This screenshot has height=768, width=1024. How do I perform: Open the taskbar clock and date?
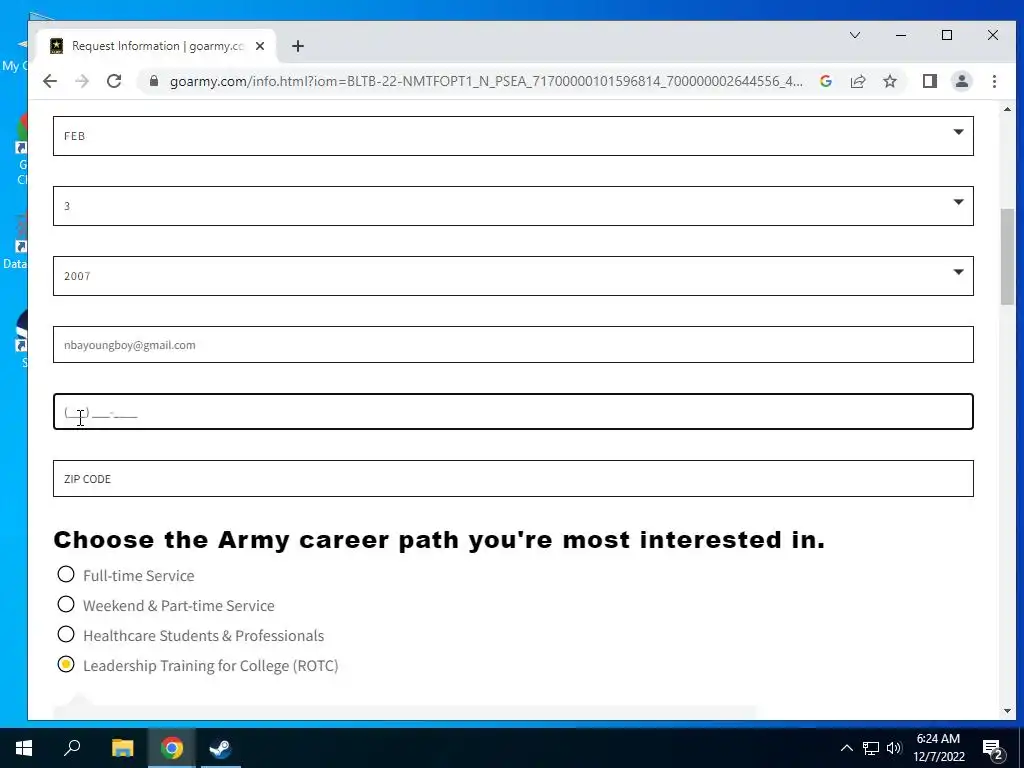pos(938,748)
